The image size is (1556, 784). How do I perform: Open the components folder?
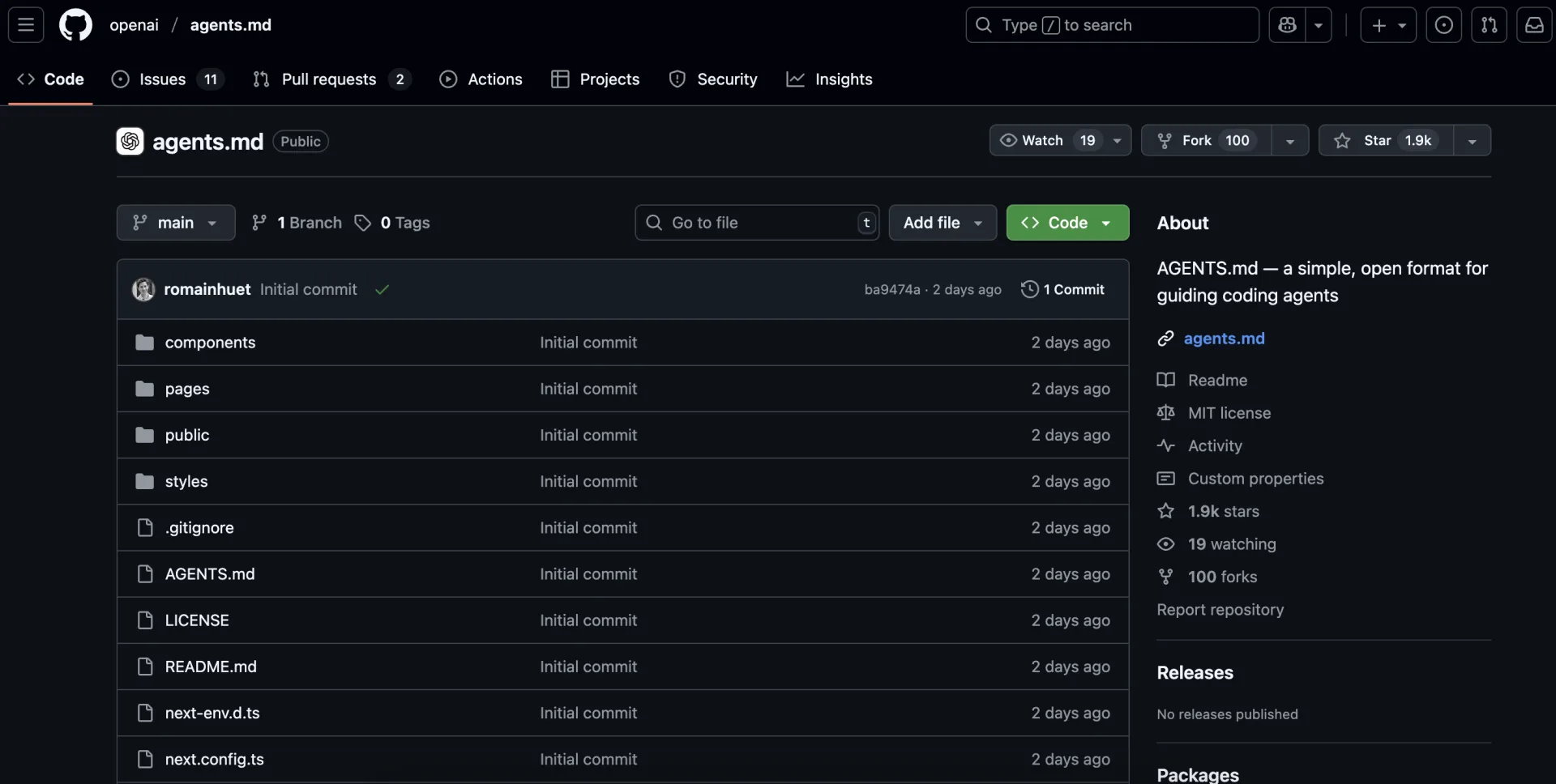point(210,343)
